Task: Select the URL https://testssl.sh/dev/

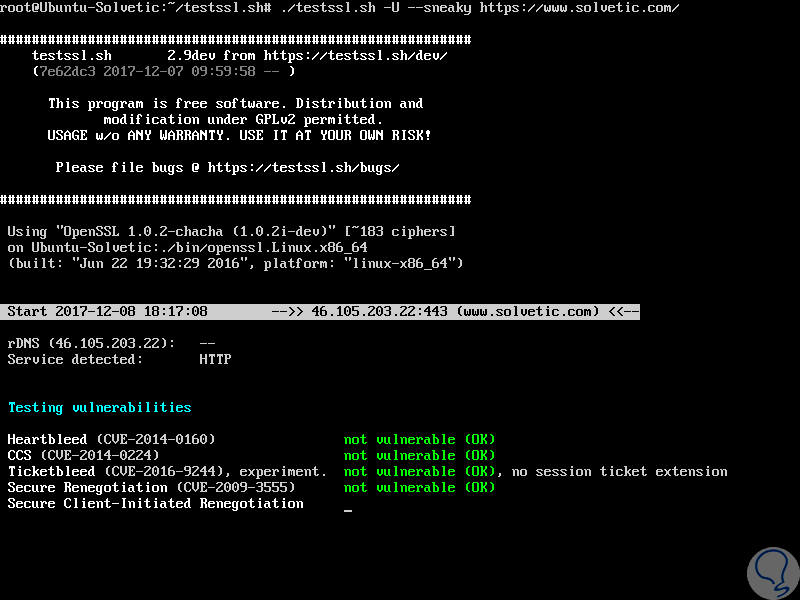Action: 355,56
